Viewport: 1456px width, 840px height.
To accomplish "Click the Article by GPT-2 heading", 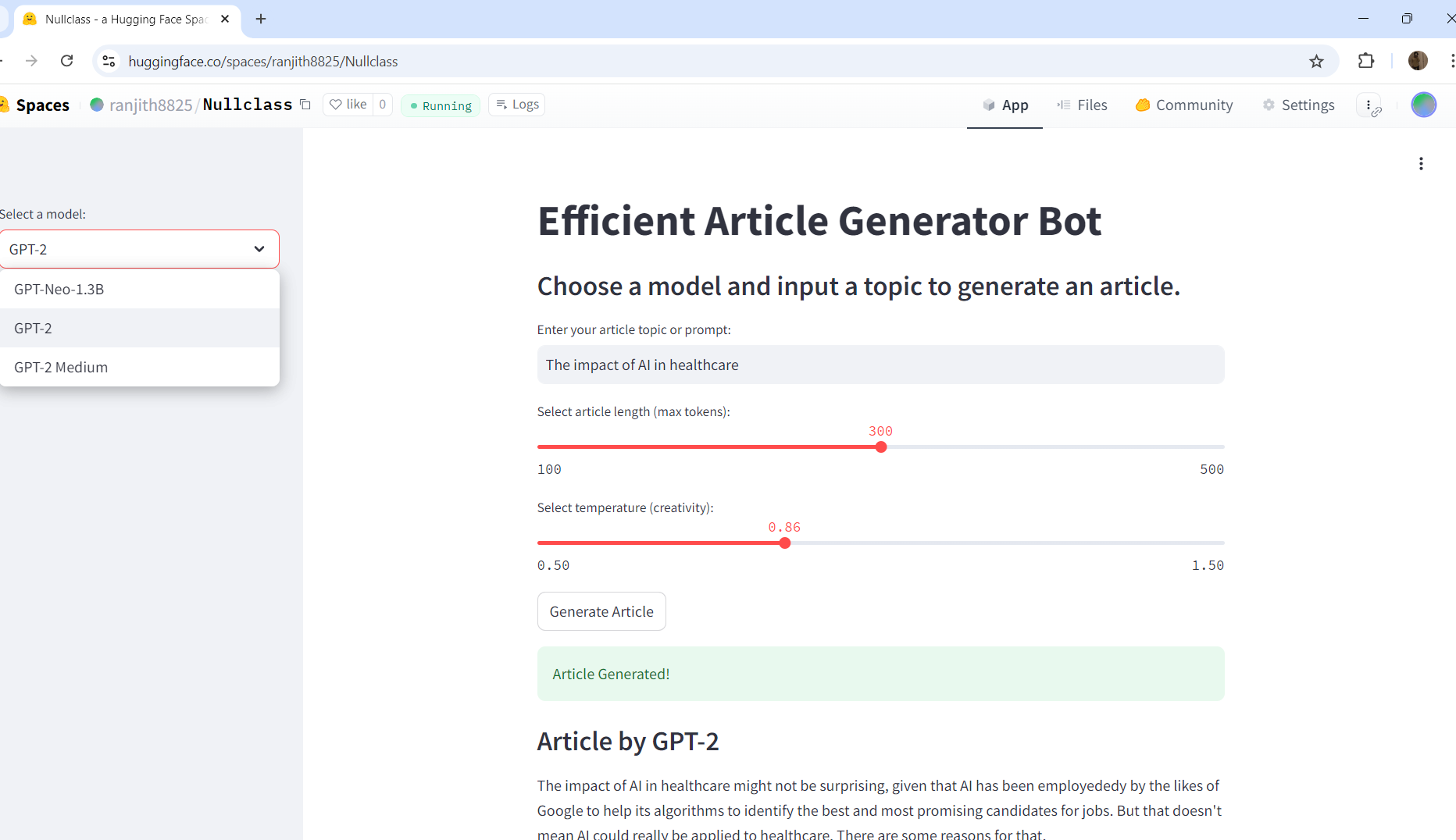I will (628, 741).
